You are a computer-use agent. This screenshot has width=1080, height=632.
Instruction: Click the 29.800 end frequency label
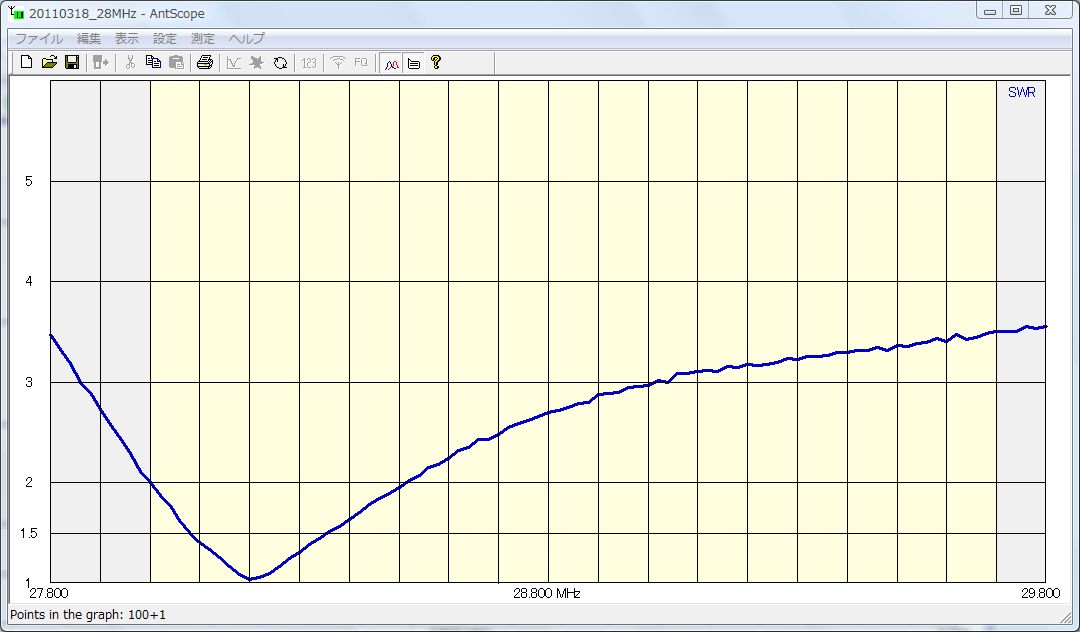[1040, 593]
